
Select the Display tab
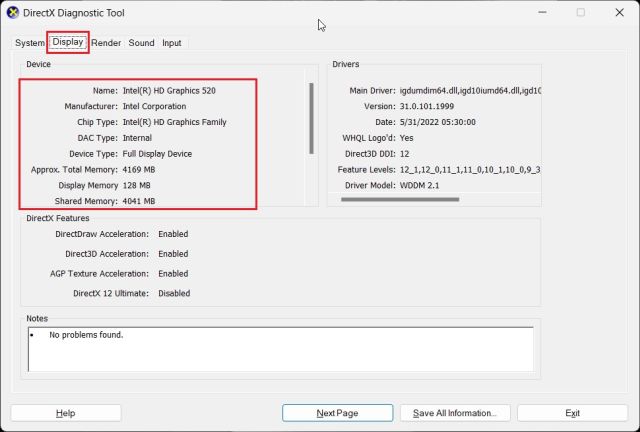tap(68, 42)
